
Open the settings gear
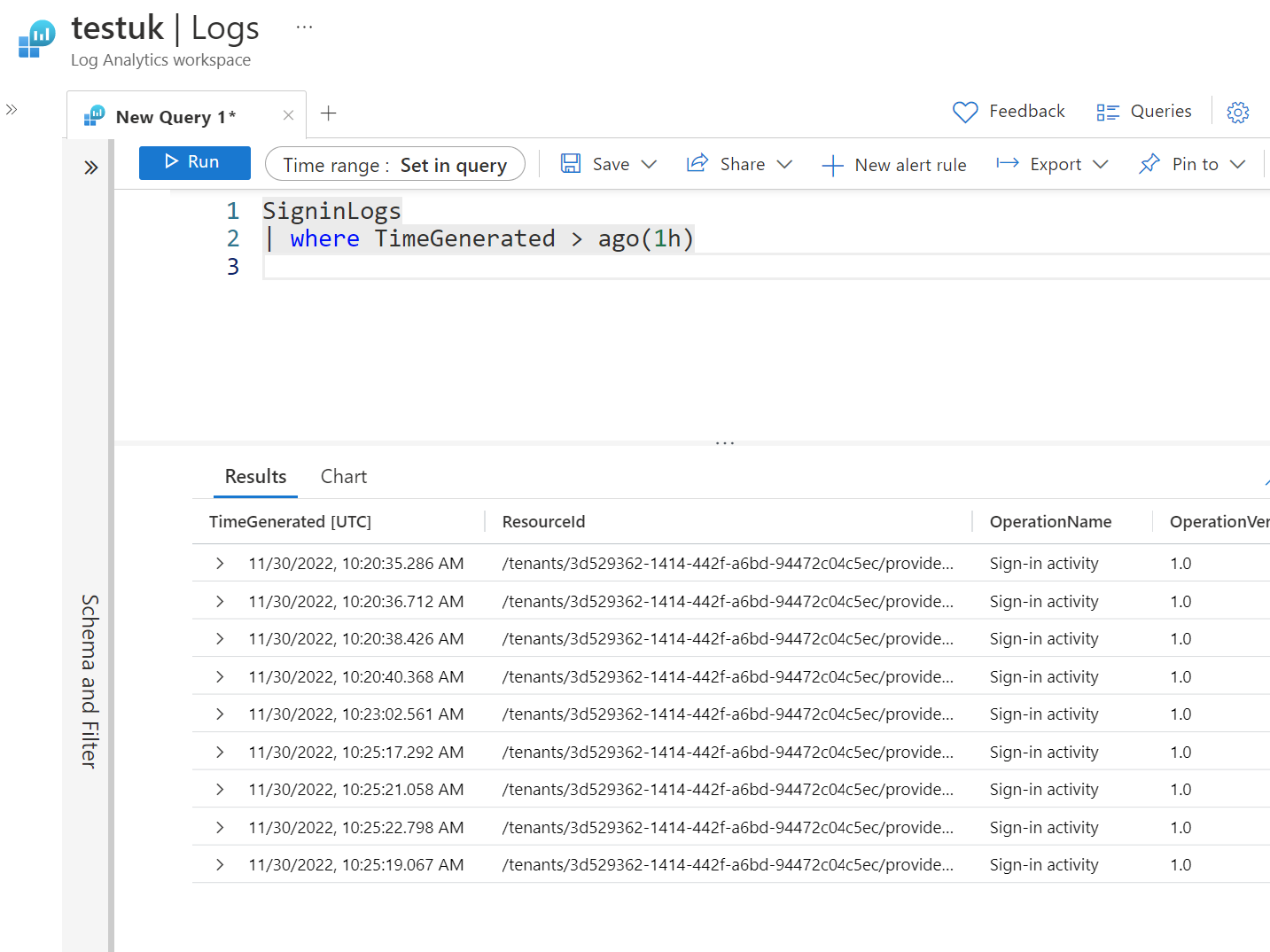pos(1238,112)
